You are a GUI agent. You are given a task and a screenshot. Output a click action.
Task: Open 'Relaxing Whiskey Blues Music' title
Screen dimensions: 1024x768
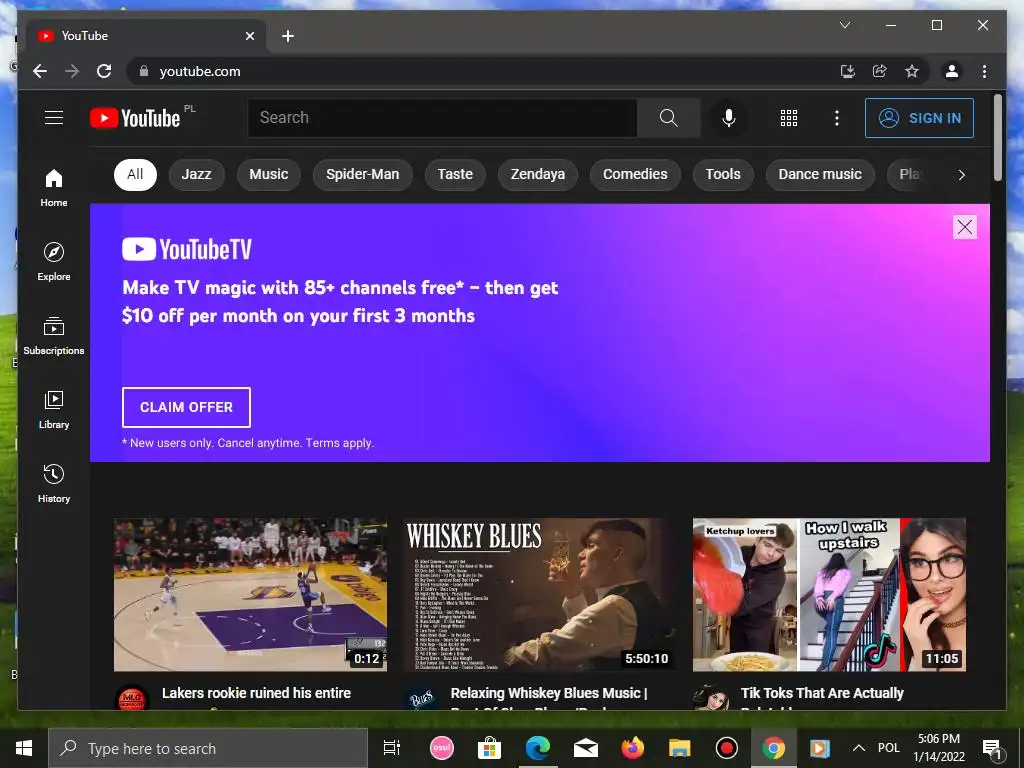tap(549, 693)
